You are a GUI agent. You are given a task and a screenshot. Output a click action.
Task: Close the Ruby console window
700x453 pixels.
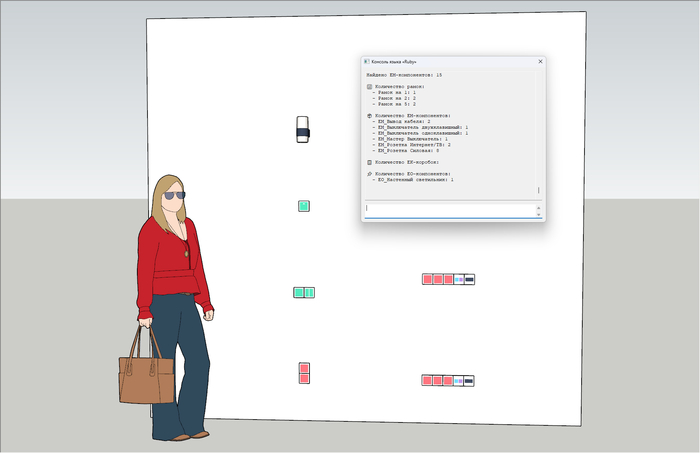click(x=540, y=62)
